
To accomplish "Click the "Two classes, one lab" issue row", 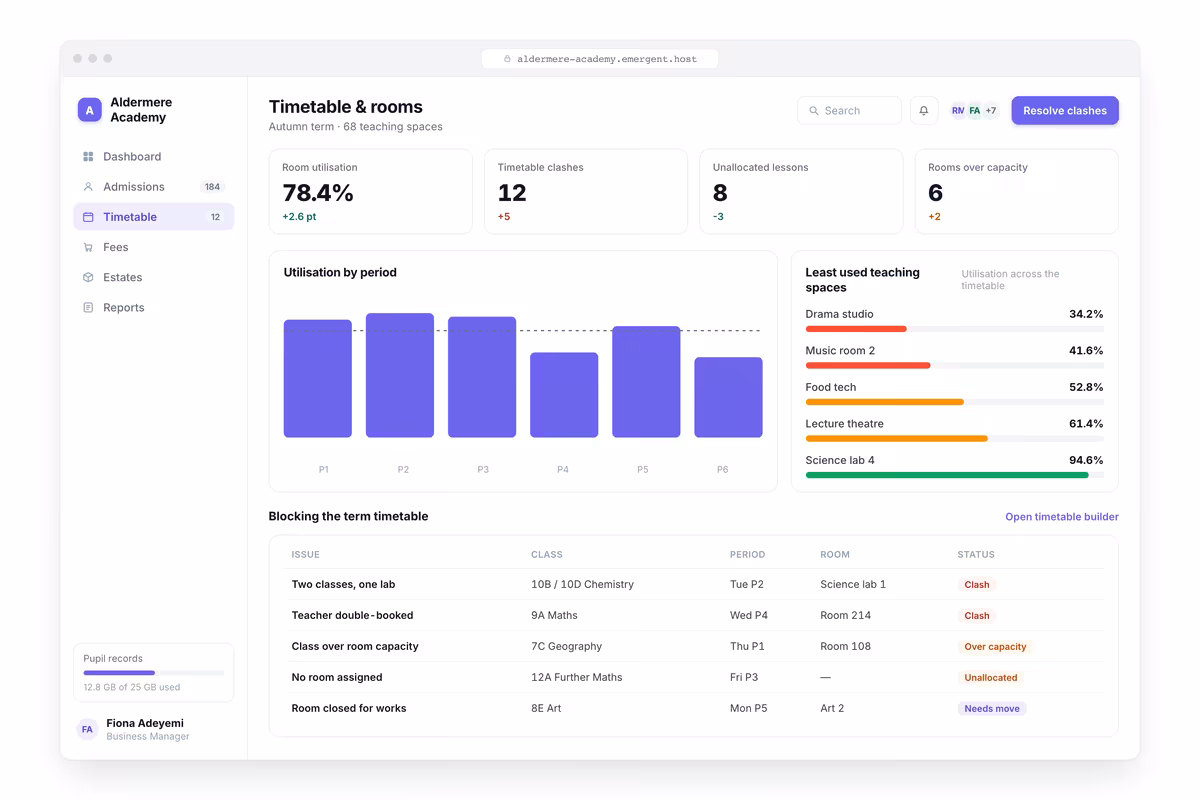I will 694,584.
